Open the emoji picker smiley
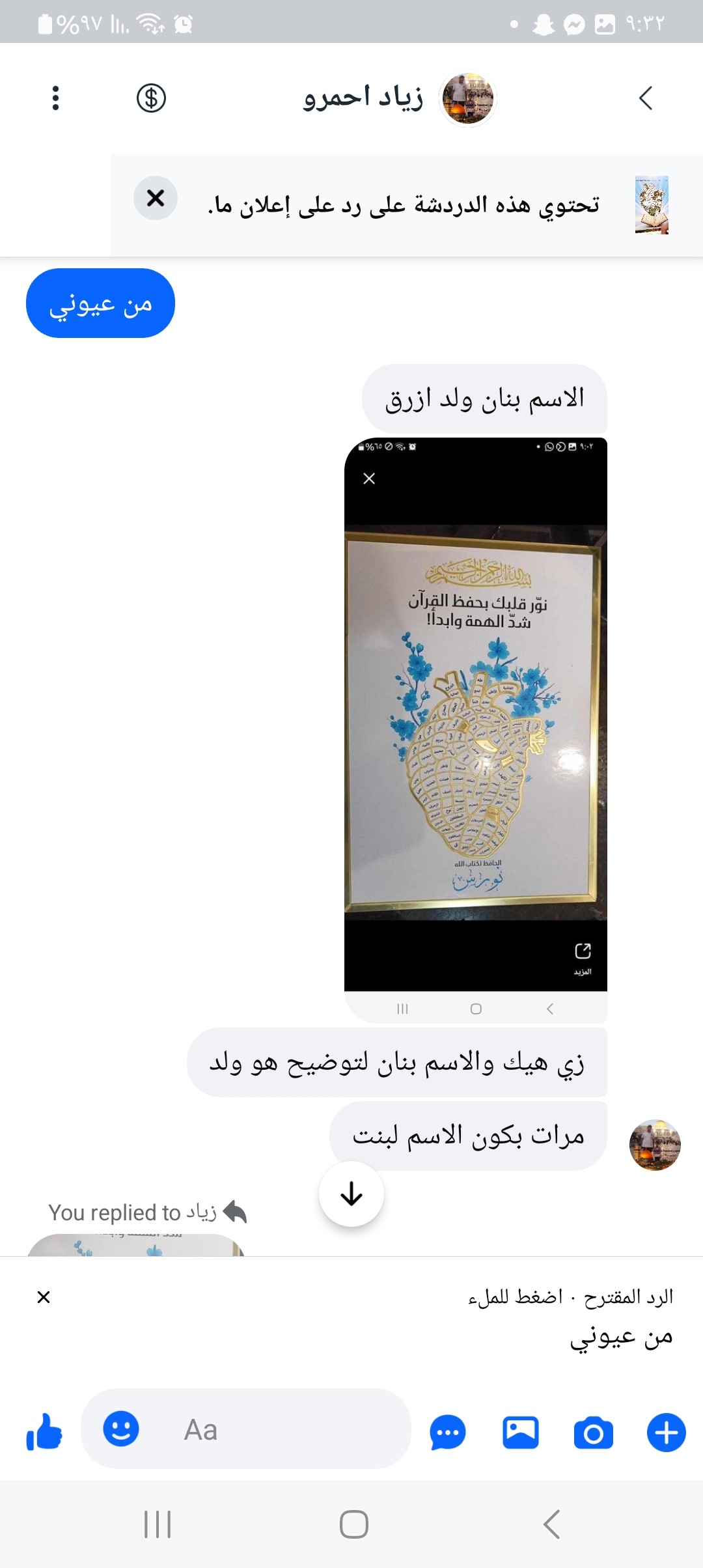Image resolution: width=703 pixels, height=1568 pixels. click(x=121, y=1429)
